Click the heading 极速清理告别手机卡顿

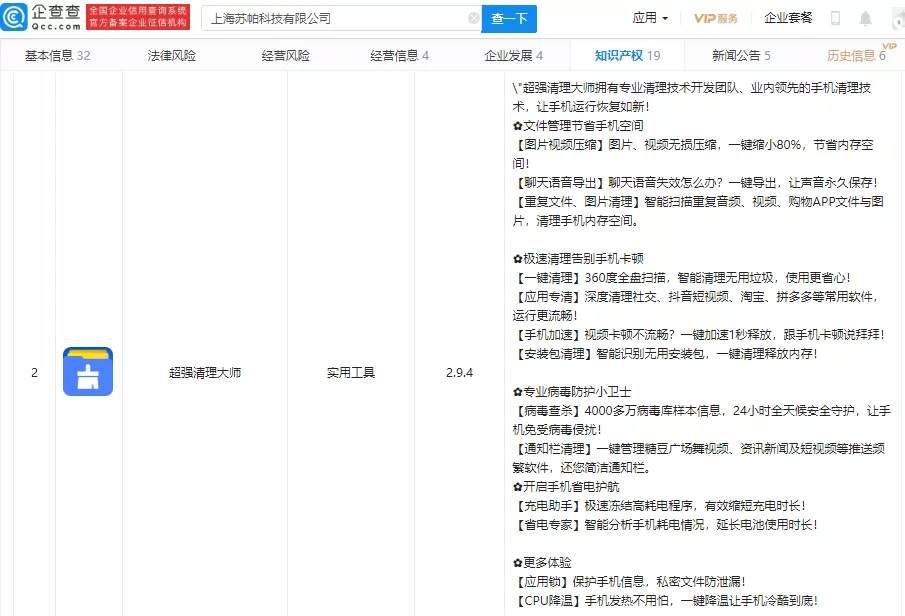point(578,258)
